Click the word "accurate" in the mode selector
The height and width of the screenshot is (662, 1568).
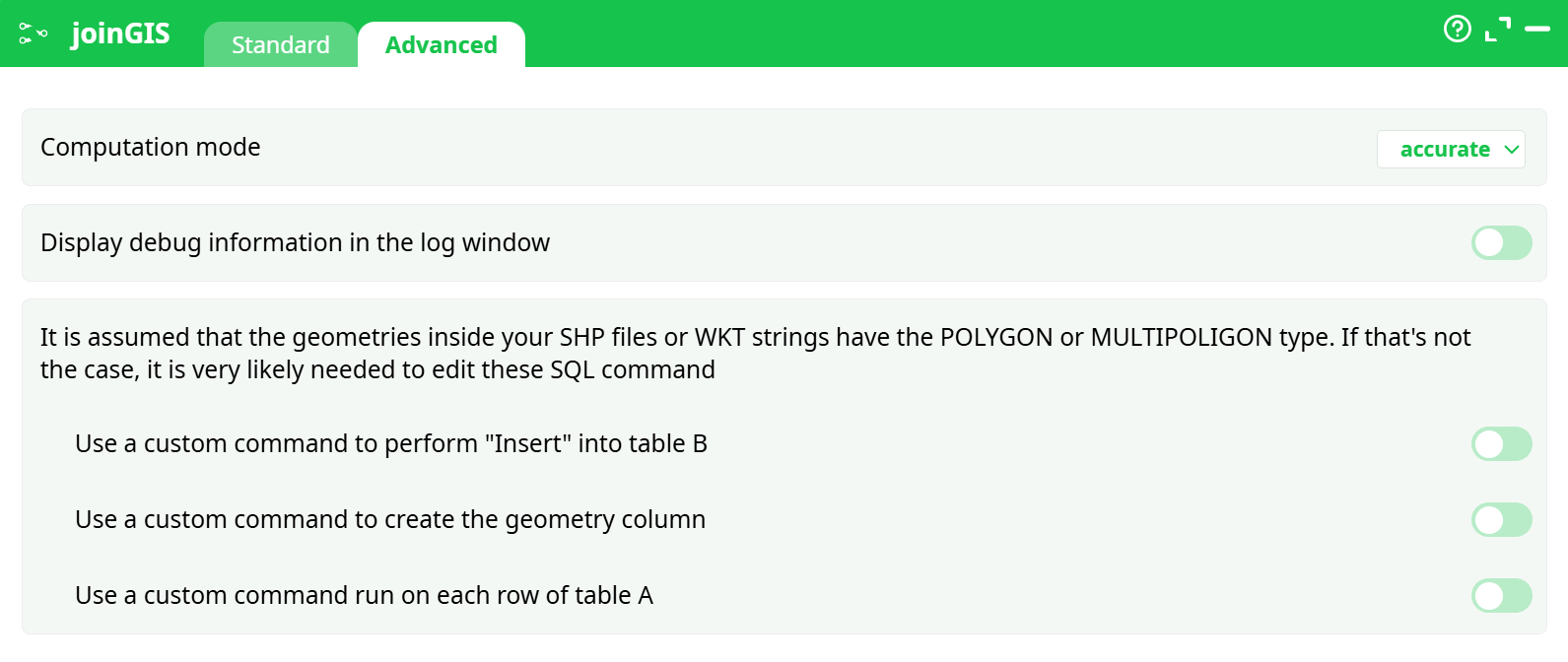1444,150
